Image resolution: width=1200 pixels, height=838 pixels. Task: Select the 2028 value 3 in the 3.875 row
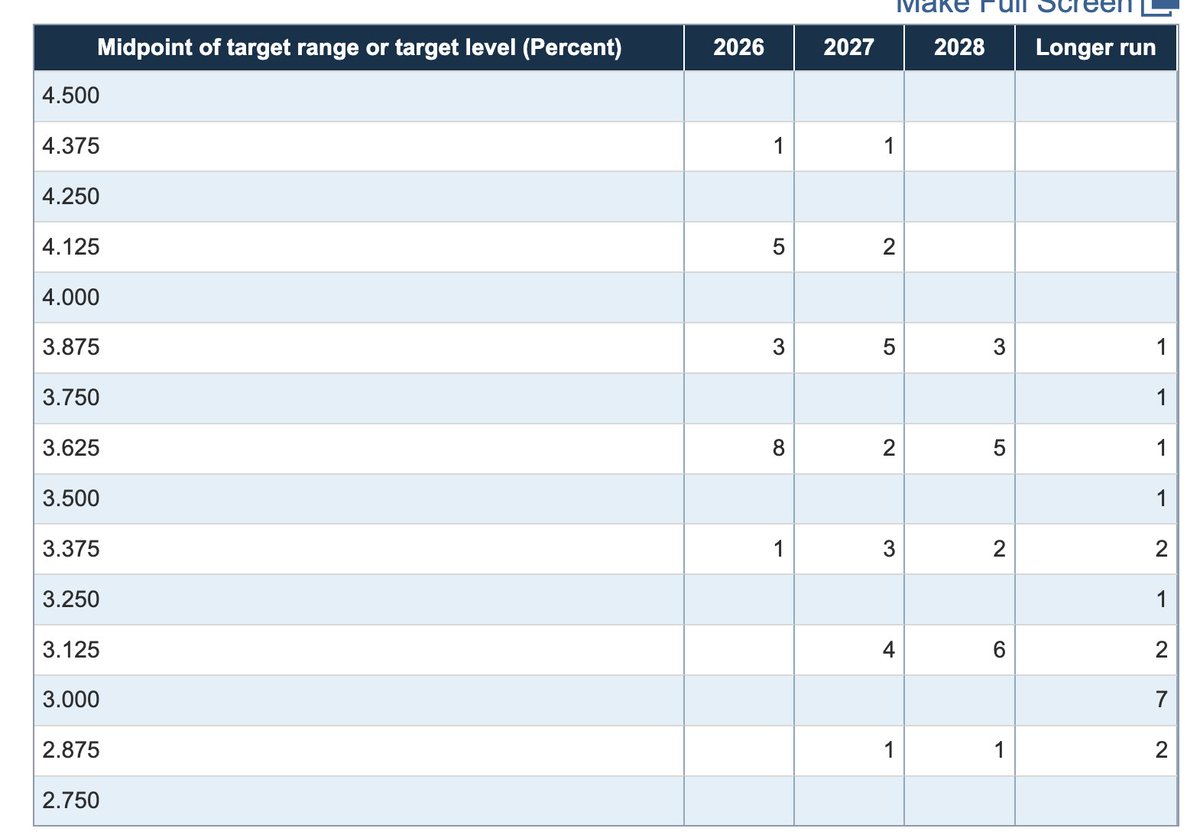(998, 348)
